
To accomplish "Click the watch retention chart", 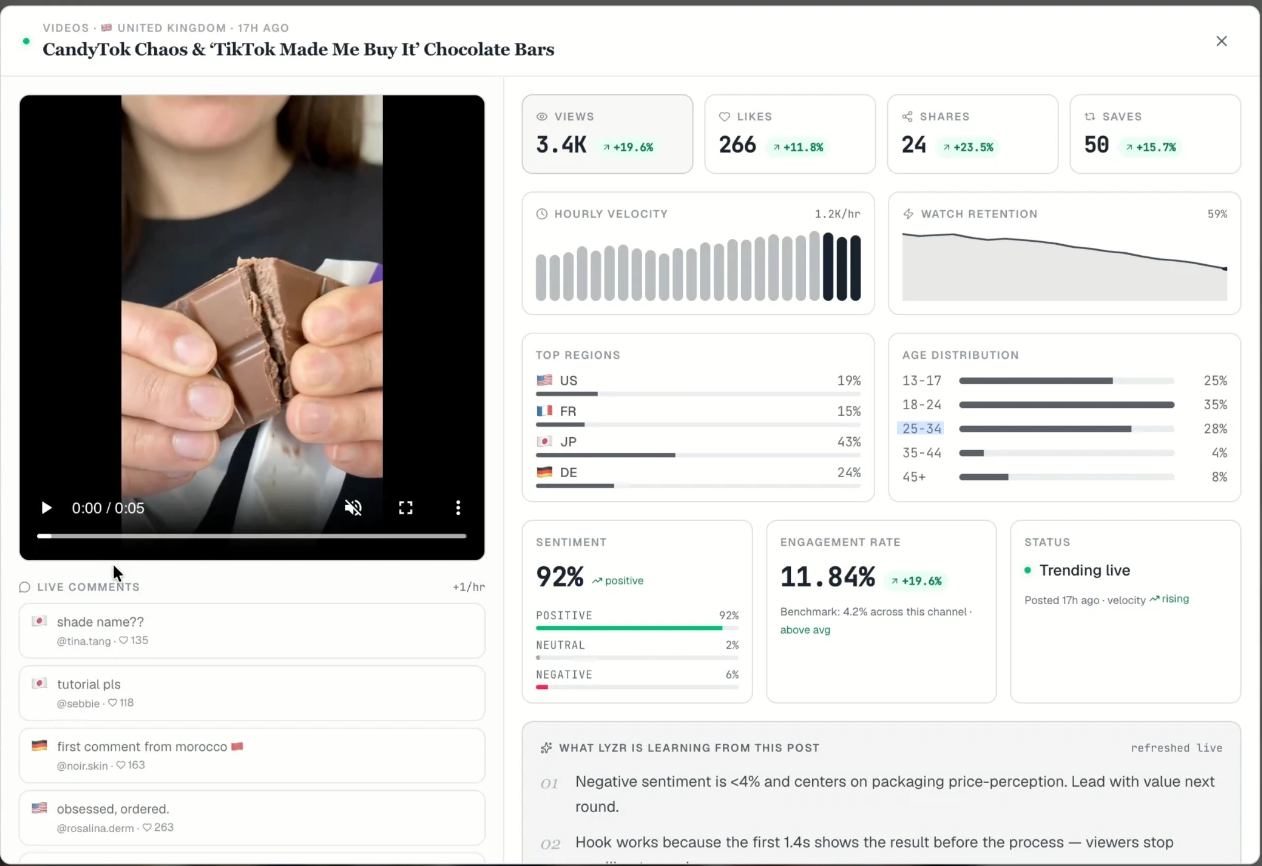I will [1065, 266].
